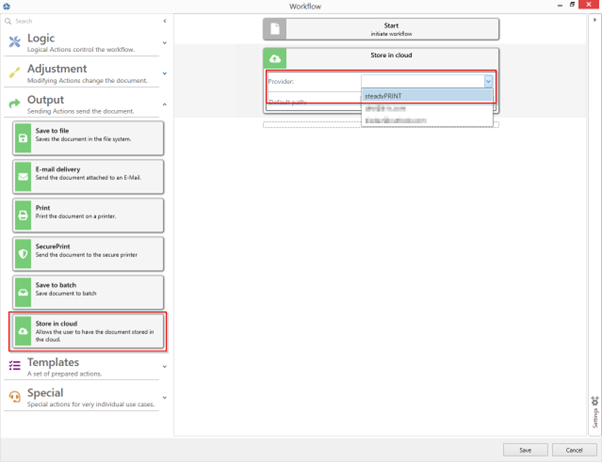
Task: Click the Print printer icon
Action: [23, 215]
